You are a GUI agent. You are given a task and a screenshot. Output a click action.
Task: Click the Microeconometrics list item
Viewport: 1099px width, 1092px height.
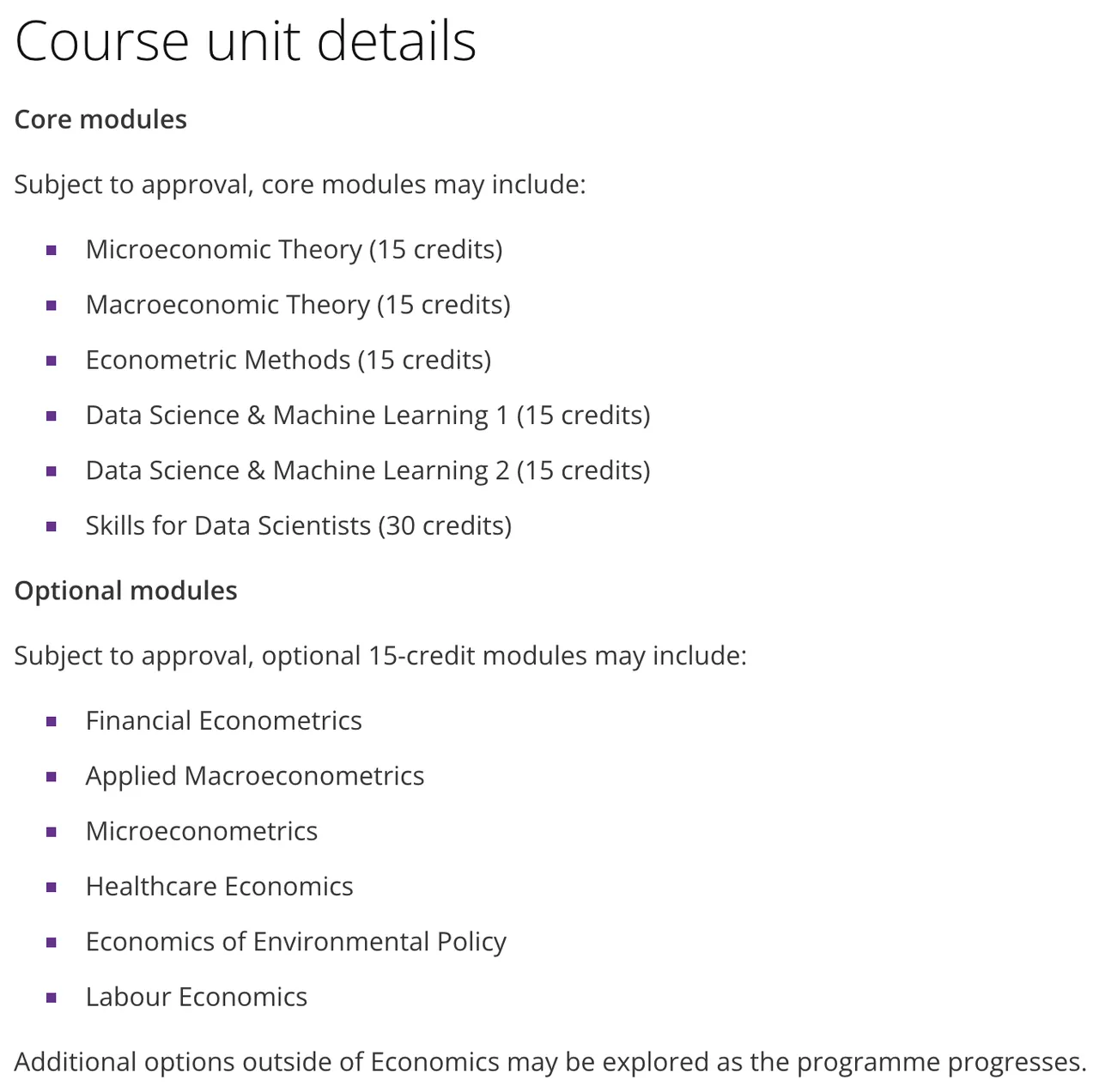201,831
